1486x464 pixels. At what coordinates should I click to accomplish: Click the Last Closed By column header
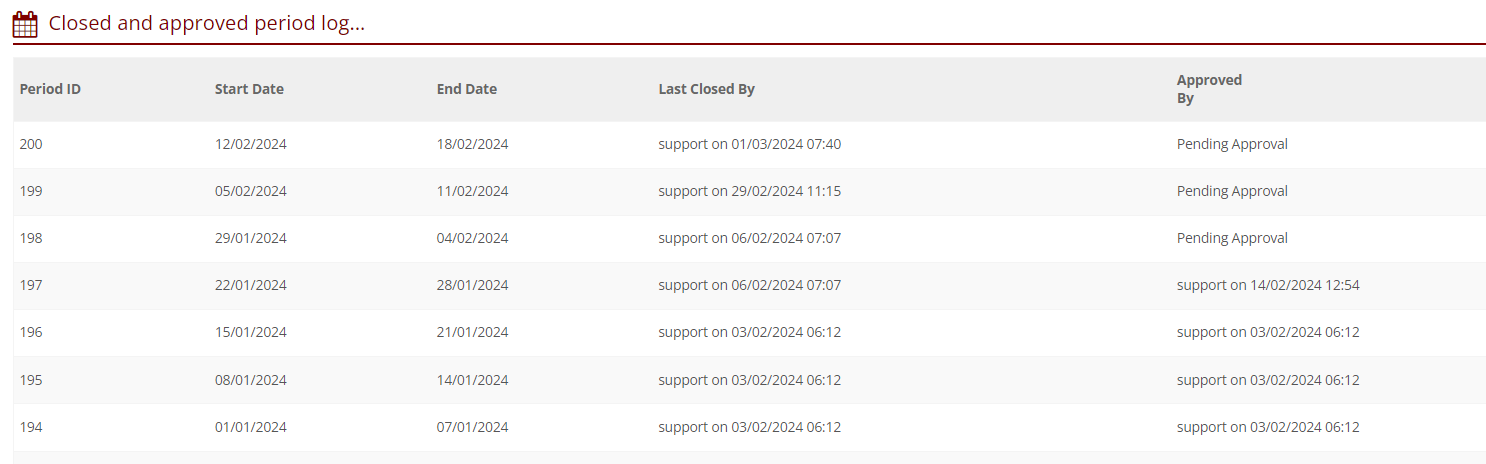[706, 89]
